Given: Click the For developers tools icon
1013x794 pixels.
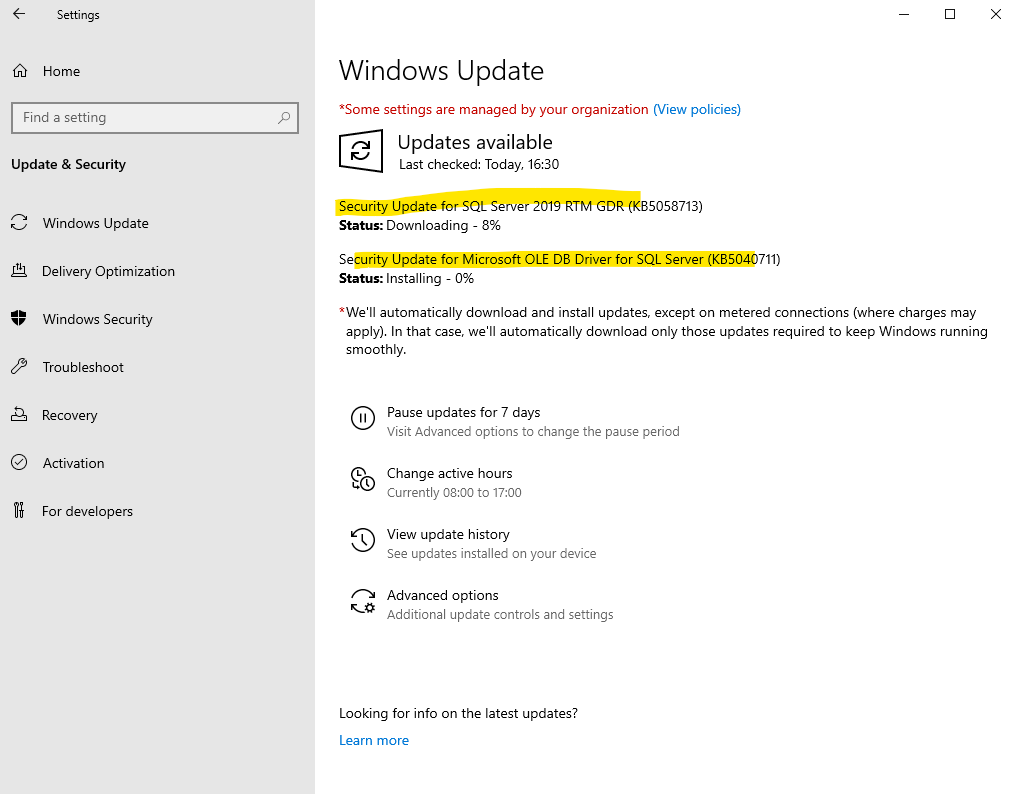Looking at the screenshot, I should [x=19, y=510].
